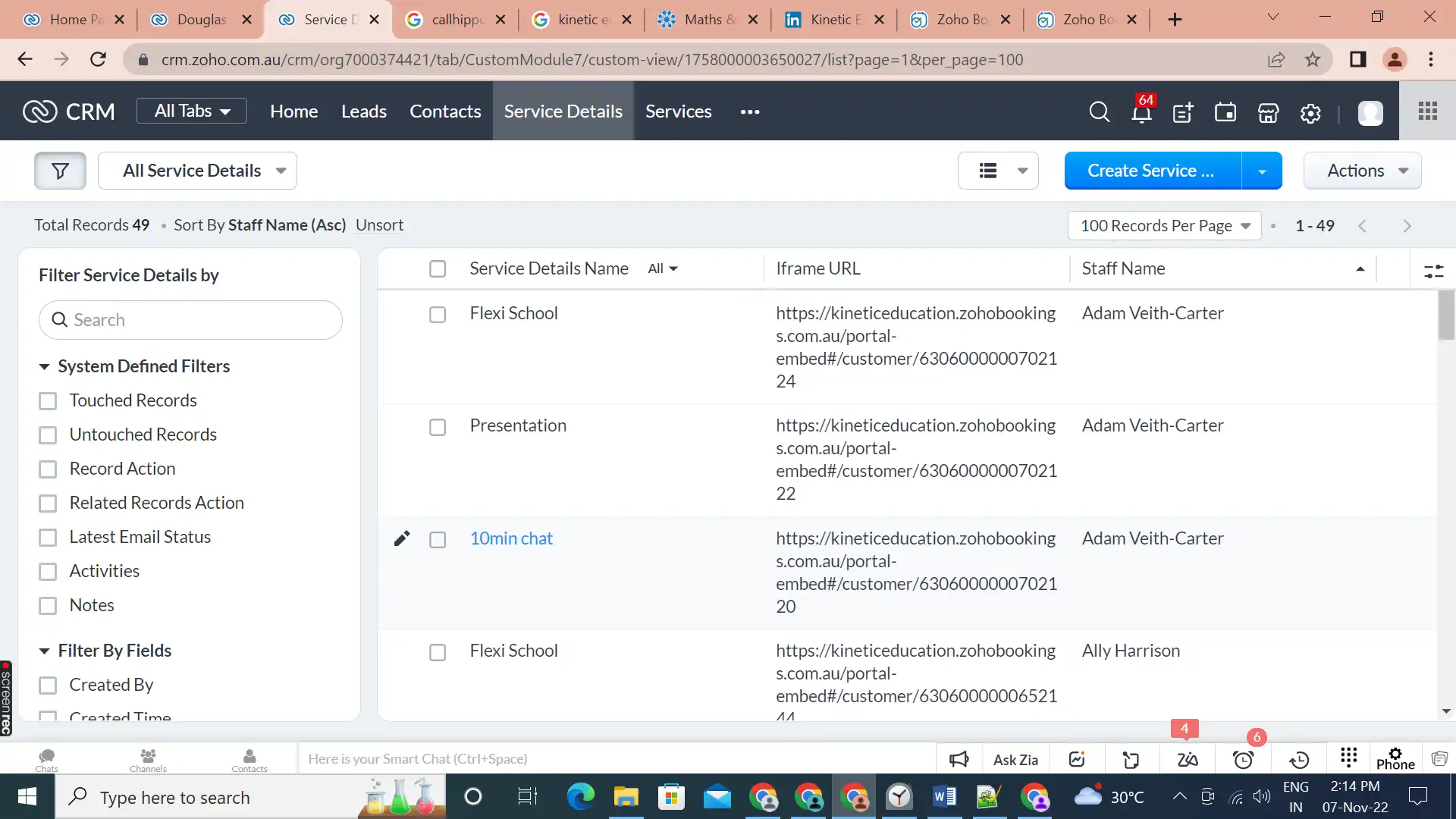This screenshot has width=1456, height=819.
Task: Select the Zia reminders alarm icon with badge 6
Action: click(x=1242, y=758)
